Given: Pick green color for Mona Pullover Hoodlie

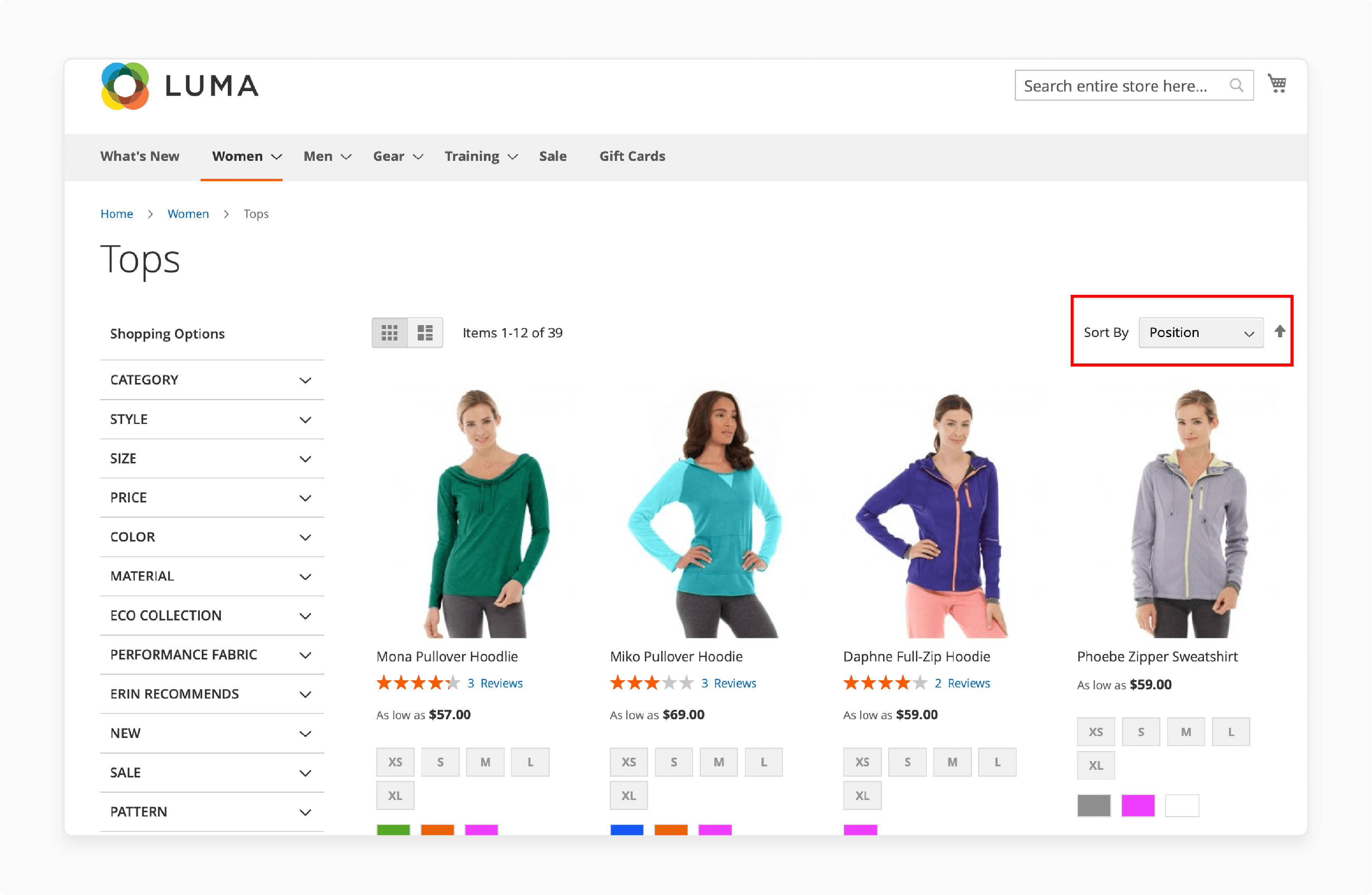Looking at the screenshot, I should (x=393, y=830).
